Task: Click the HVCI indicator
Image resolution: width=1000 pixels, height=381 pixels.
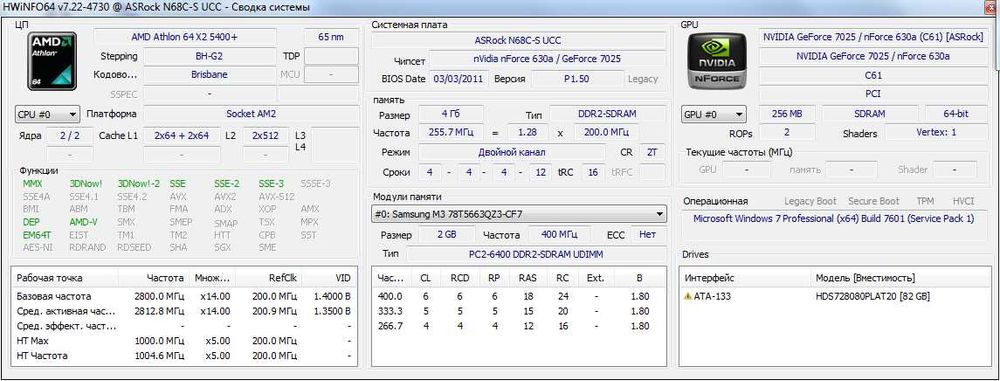Action: pos(964,201)
